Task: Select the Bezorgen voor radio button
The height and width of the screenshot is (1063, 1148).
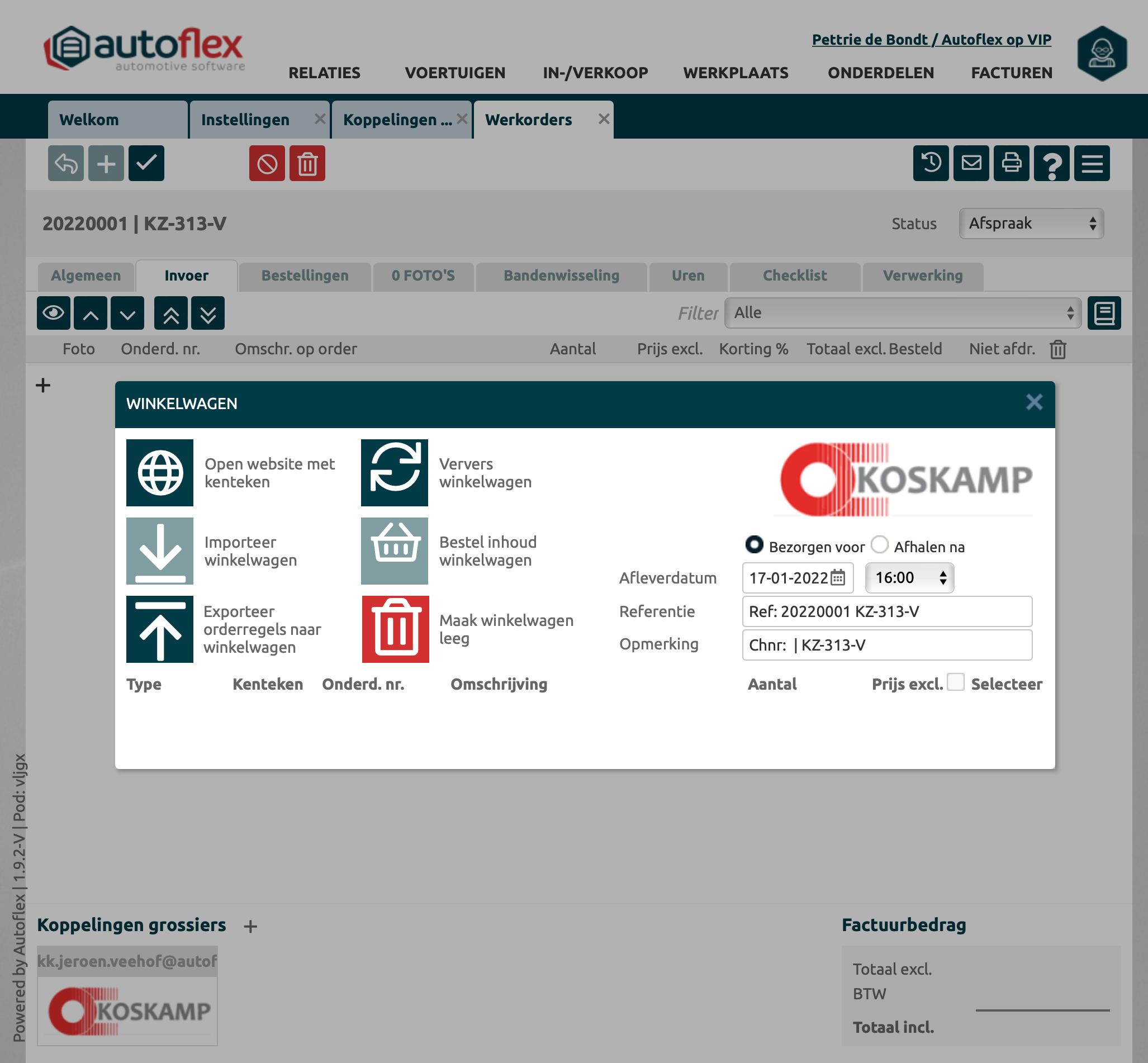Action: pos(753,544)
